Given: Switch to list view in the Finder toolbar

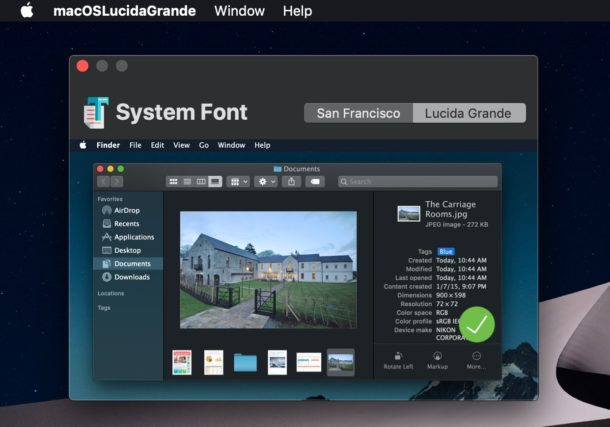Looking at the screenshot, I should click(x=187, y=182).
